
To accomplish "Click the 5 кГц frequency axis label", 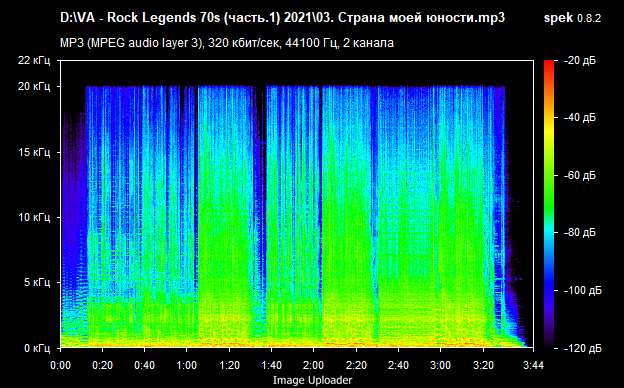I will 37,283.
